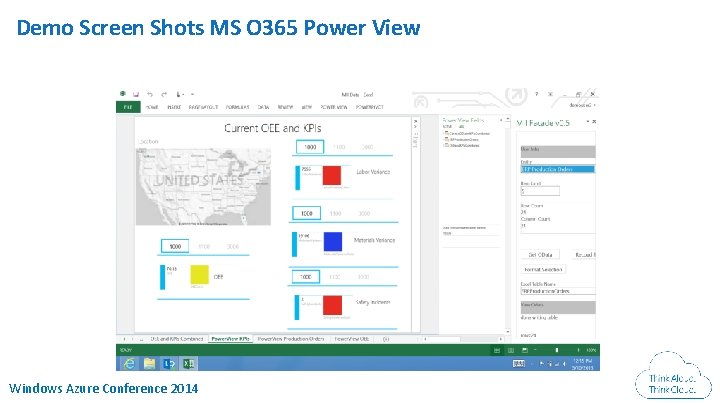720x405 pixels.
Task: Switch to Normal view in status bar
Action: pyautogui.click(x=497, y=350)
